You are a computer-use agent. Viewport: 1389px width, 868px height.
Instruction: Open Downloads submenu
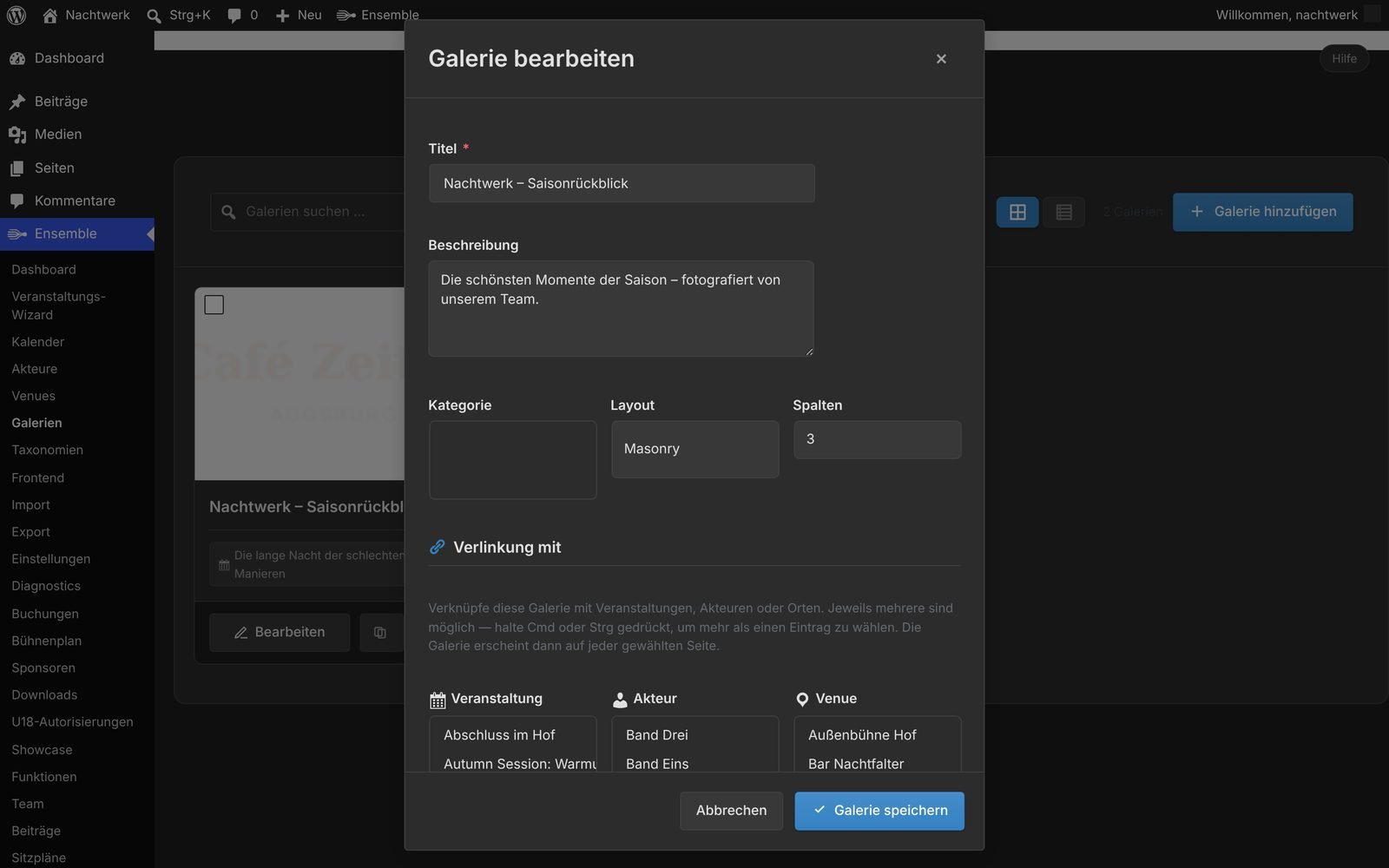pos(44,694)
